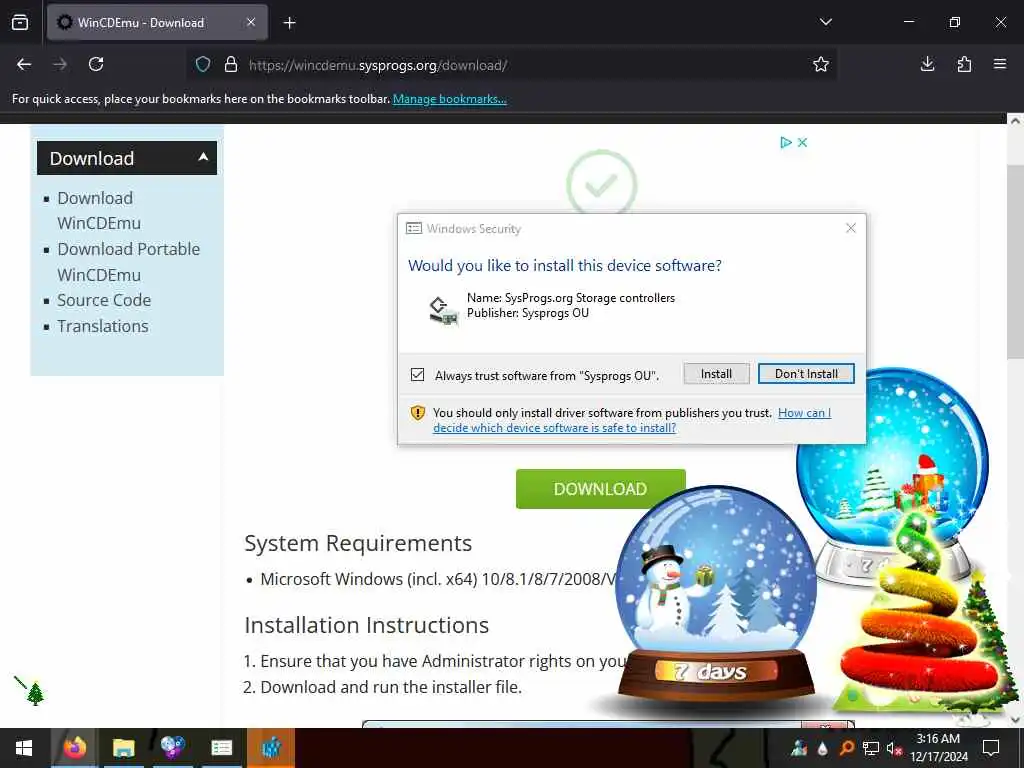Click the snowman snow globe 7 days widget
The image size is (1024, 768).
coord(716,594)
